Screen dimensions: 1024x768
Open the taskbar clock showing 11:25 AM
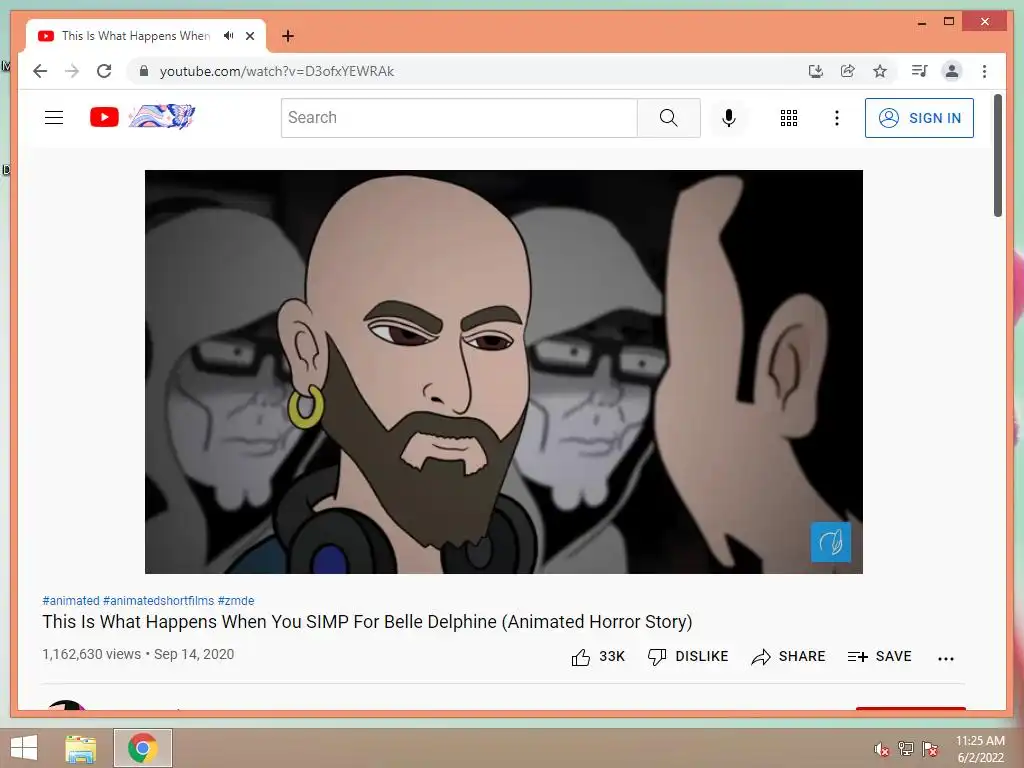(980, 748)
